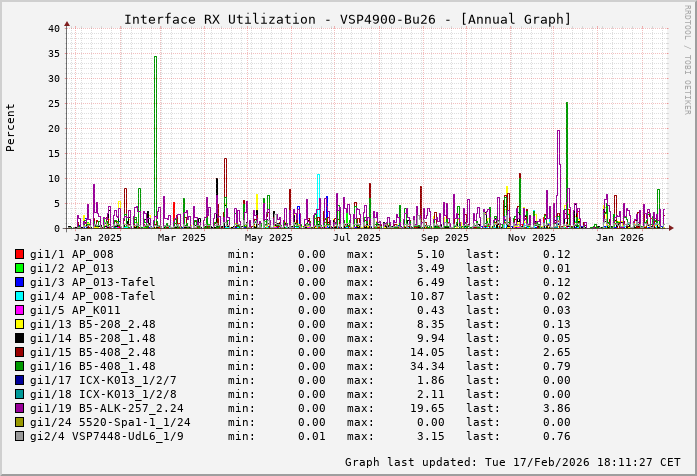This screenshot has width=697, height=476.
Task: Click the Nov 2025 x-axis label
Action: click(531, 238)
